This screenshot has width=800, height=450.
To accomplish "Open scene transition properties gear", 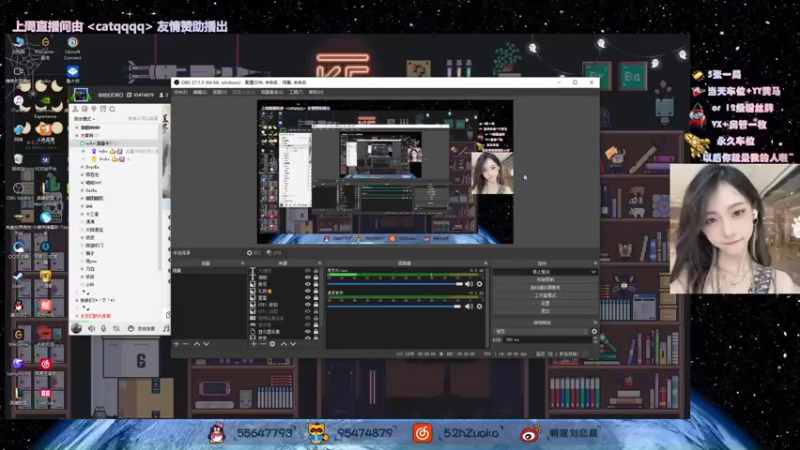I will [x=594, y=331].
